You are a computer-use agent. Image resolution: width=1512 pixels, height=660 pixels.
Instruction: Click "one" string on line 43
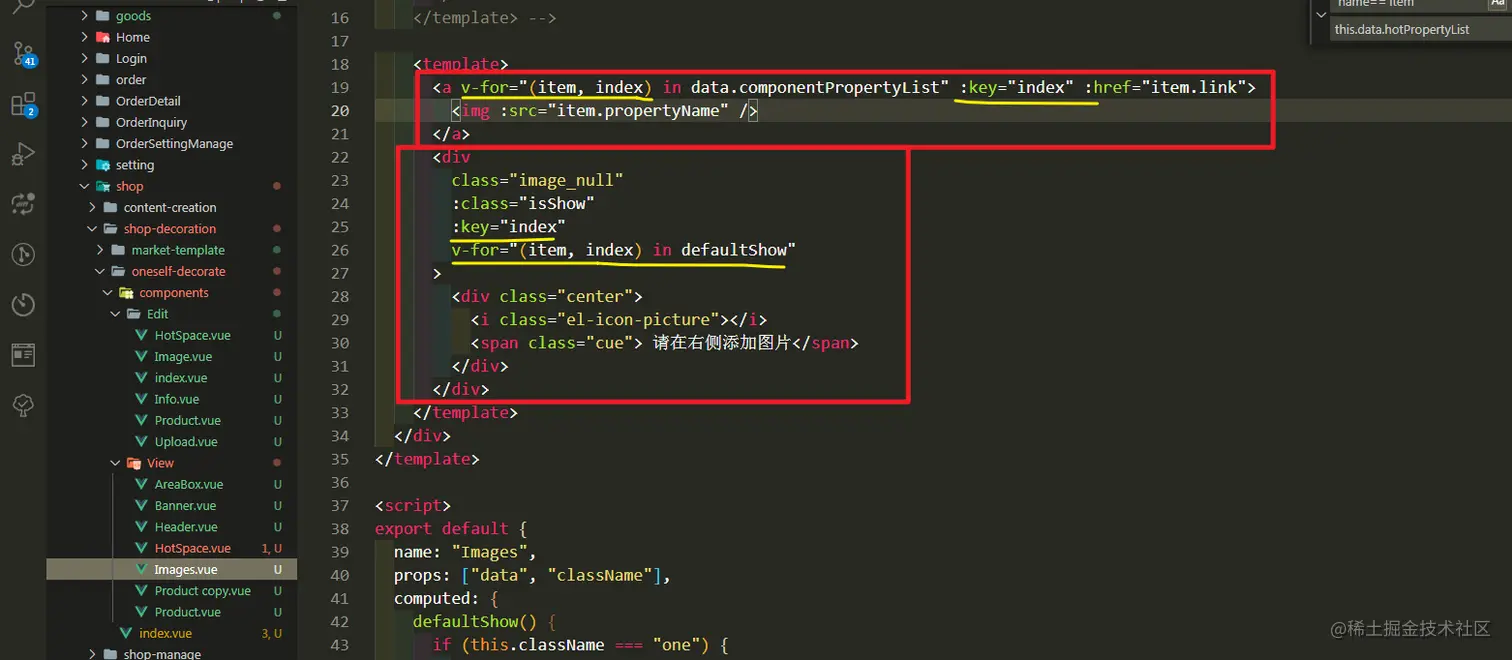(x=676, y=645)
